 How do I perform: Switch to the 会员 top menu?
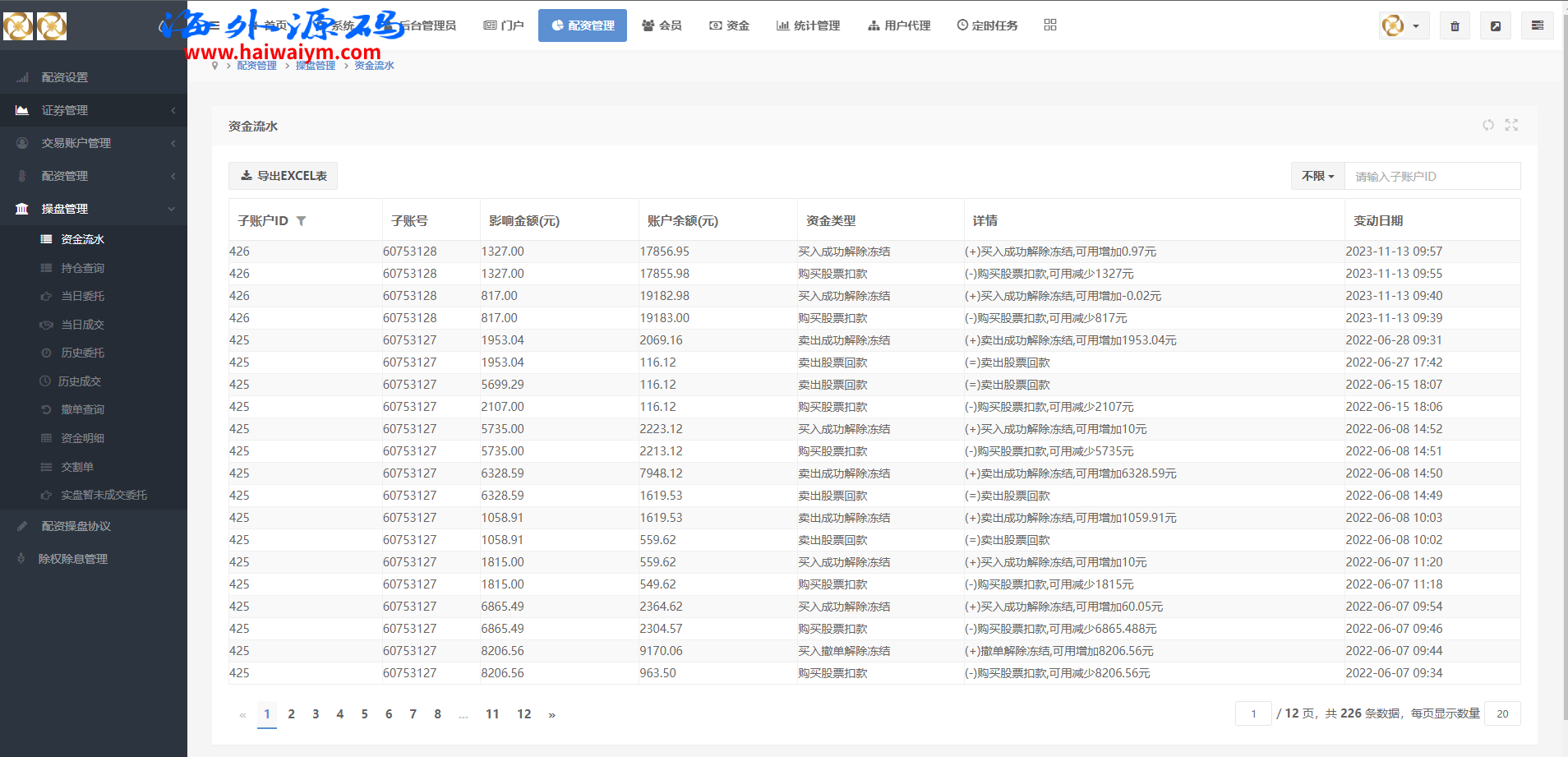662,25
